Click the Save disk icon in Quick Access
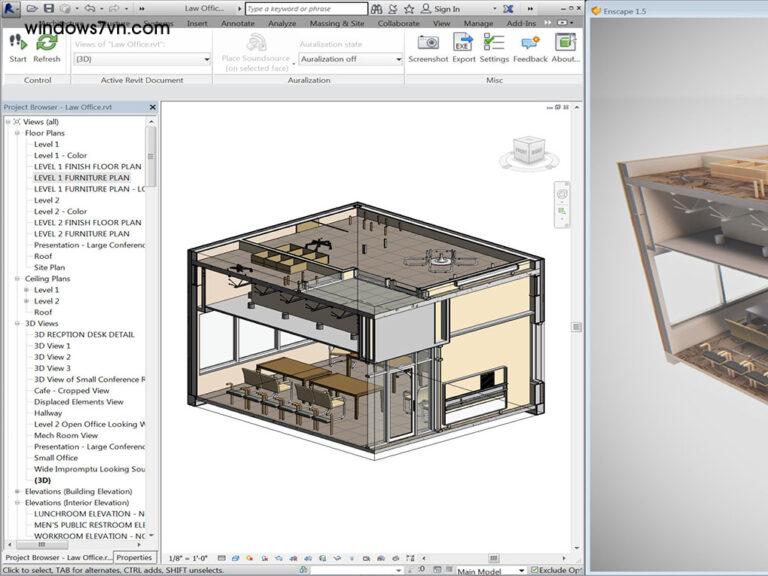 [x=48, y=8]
